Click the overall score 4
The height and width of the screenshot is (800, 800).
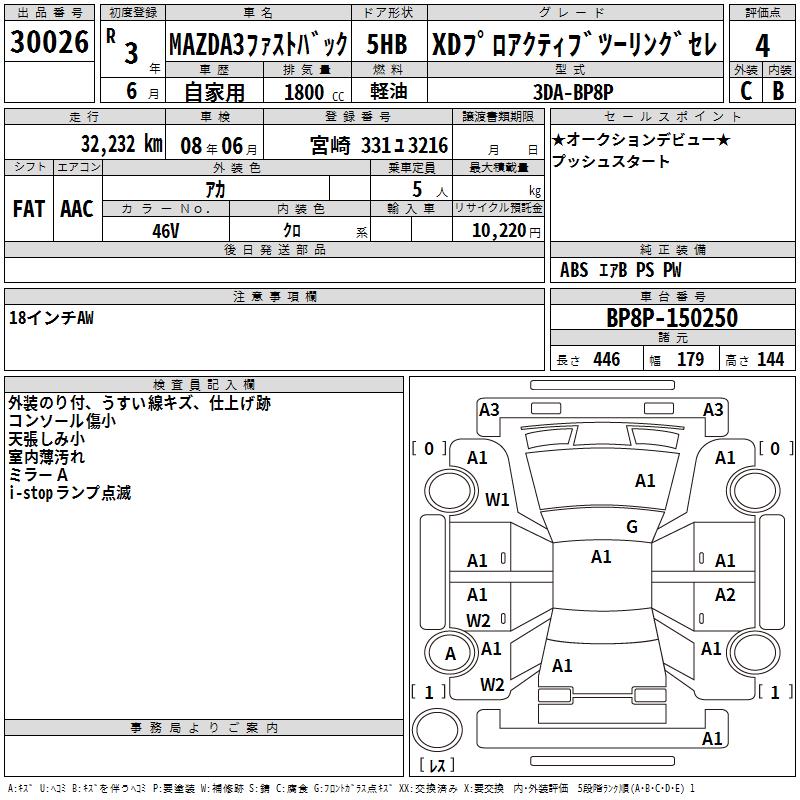762,45
